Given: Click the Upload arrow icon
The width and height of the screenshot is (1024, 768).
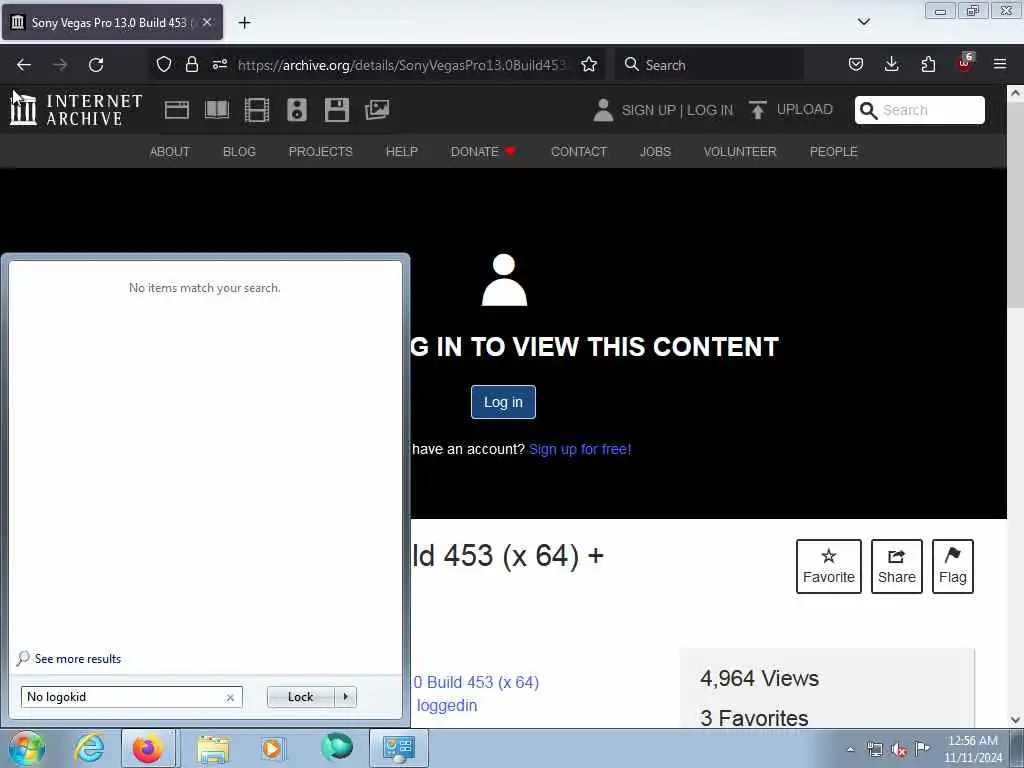Looking at the screenshot, I should (x=758, y=110).
